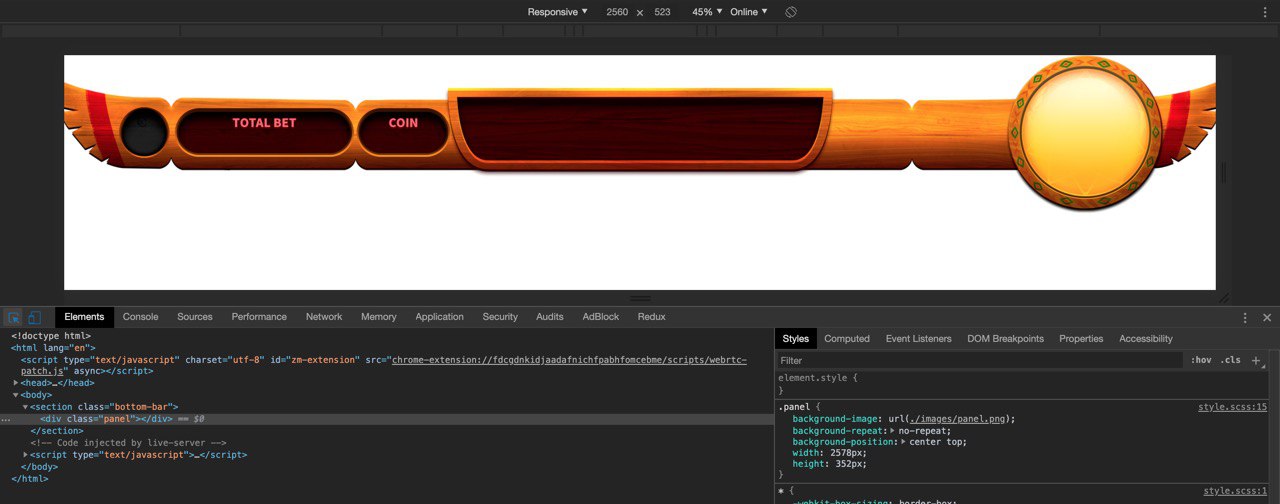This screenshot has height=504, width=1280.
Task: Expand the head element node
Action: coord(16,383)
